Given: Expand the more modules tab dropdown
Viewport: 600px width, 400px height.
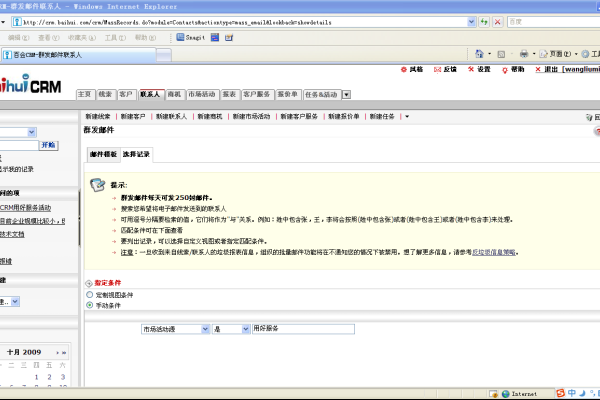Looking at the screenshot, I should 346,95.
